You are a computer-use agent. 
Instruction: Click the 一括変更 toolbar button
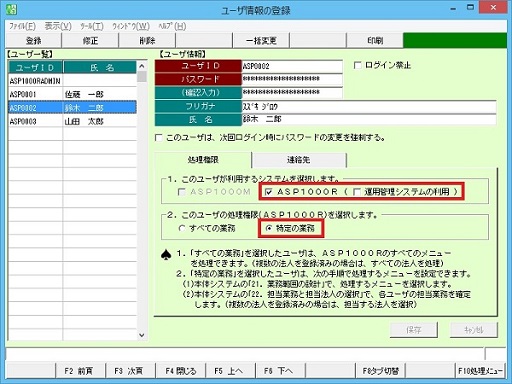click(x=261, y=41)
